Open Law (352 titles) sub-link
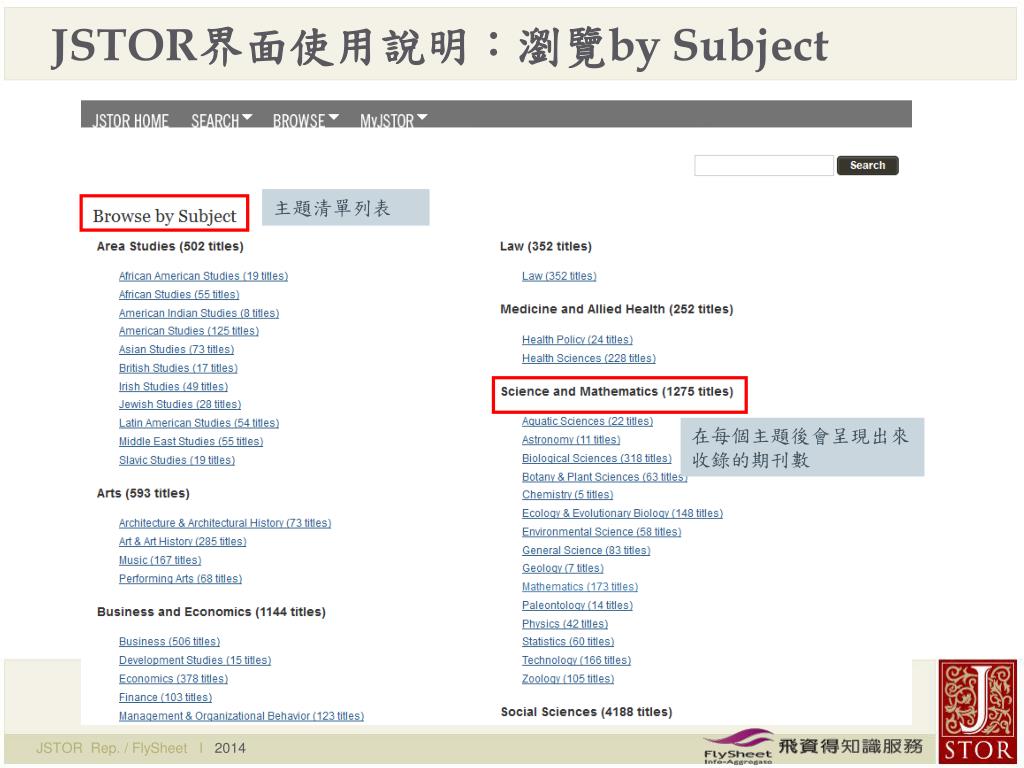 click(x=559, y=276)
